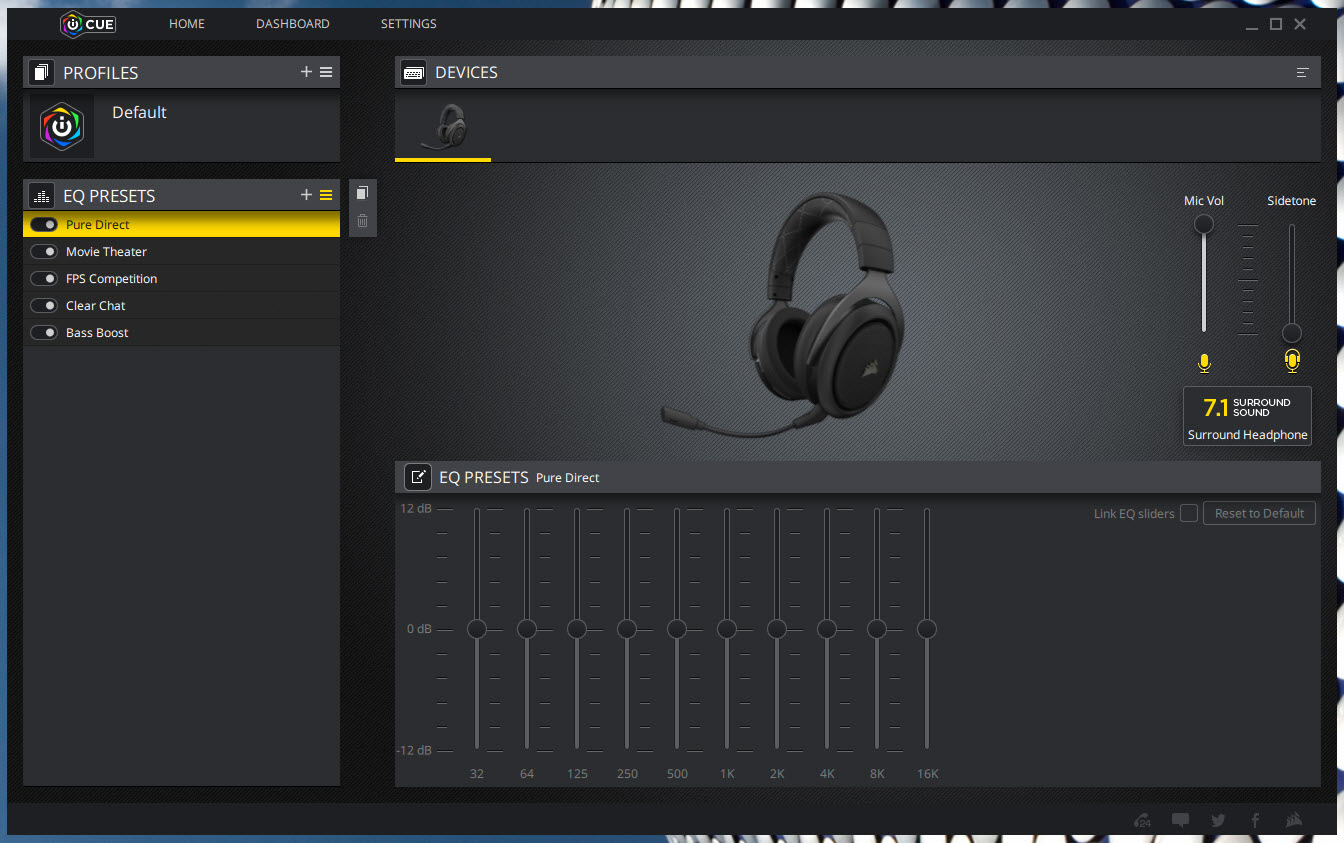Click the headset product image

784,314
